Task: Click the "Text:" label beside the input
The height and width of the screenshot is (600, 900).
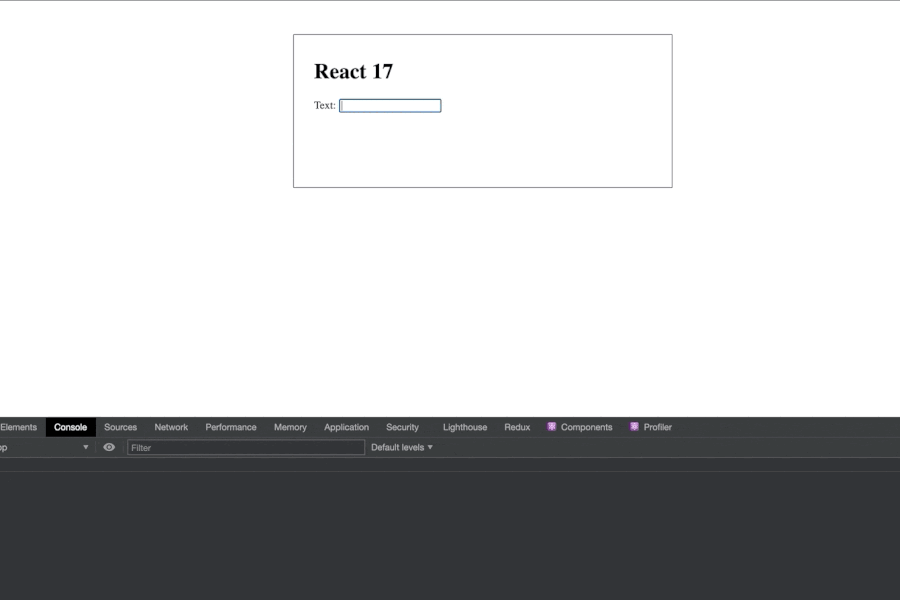Action: tap(324, 106)
